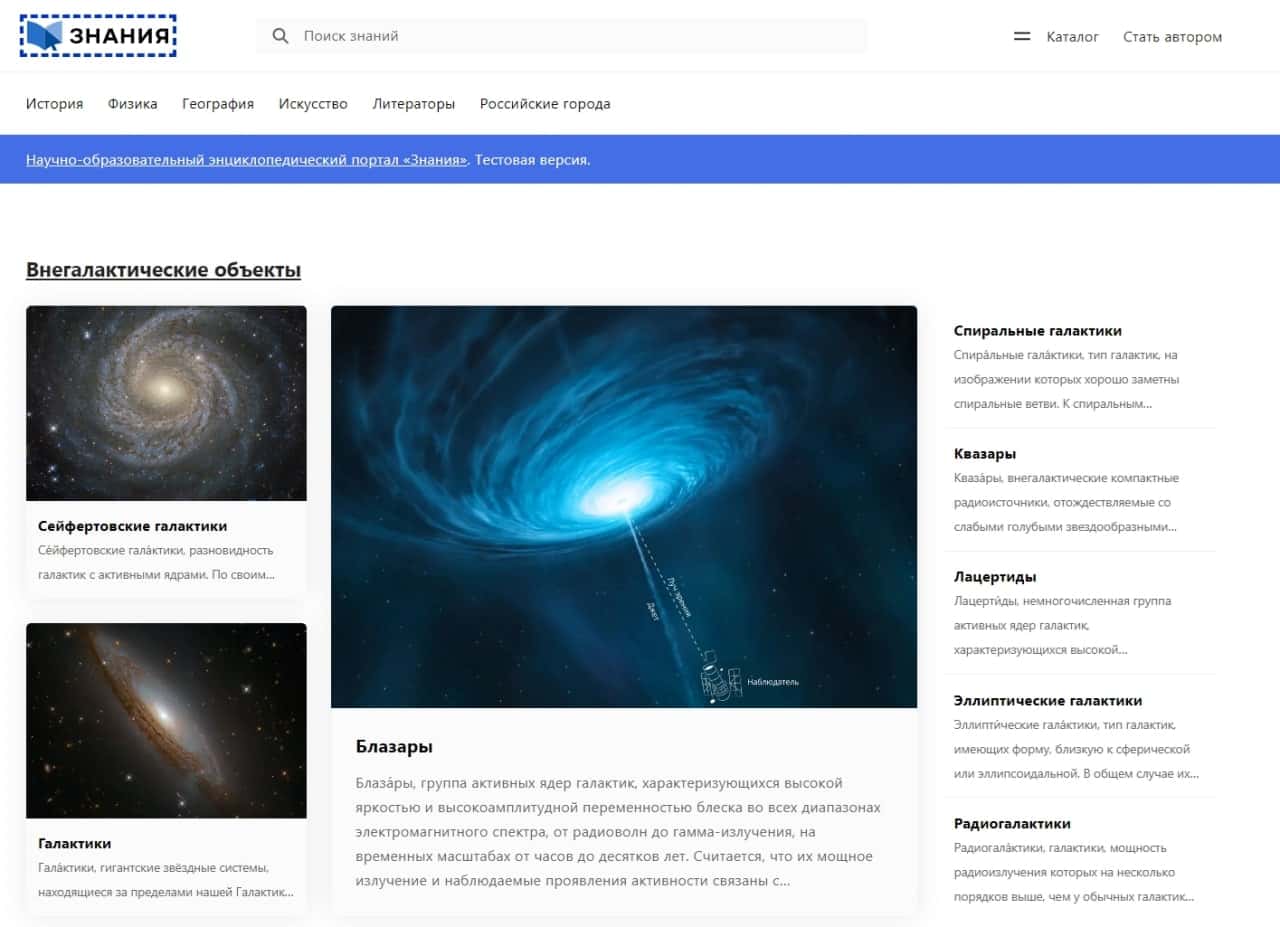
Task: Open the Радиогалактики article
Action: [x=1012, y=824]
